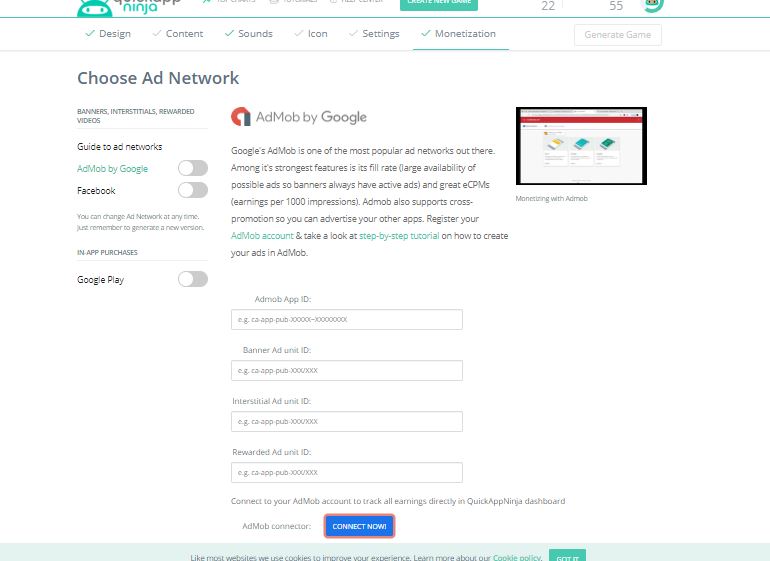Open the AdMob account link
This screenshot has height=561, width=770.
[x=262, y=236]
